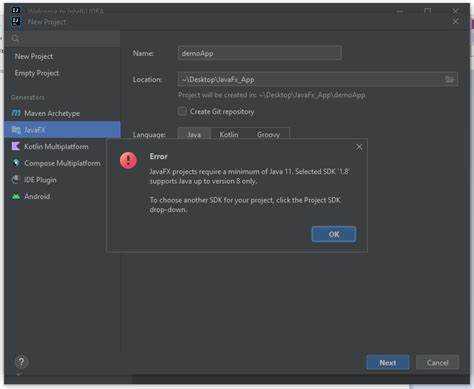
Task: Click the New Project window icon
Action: pyautogui.click(x=15, y=22)
